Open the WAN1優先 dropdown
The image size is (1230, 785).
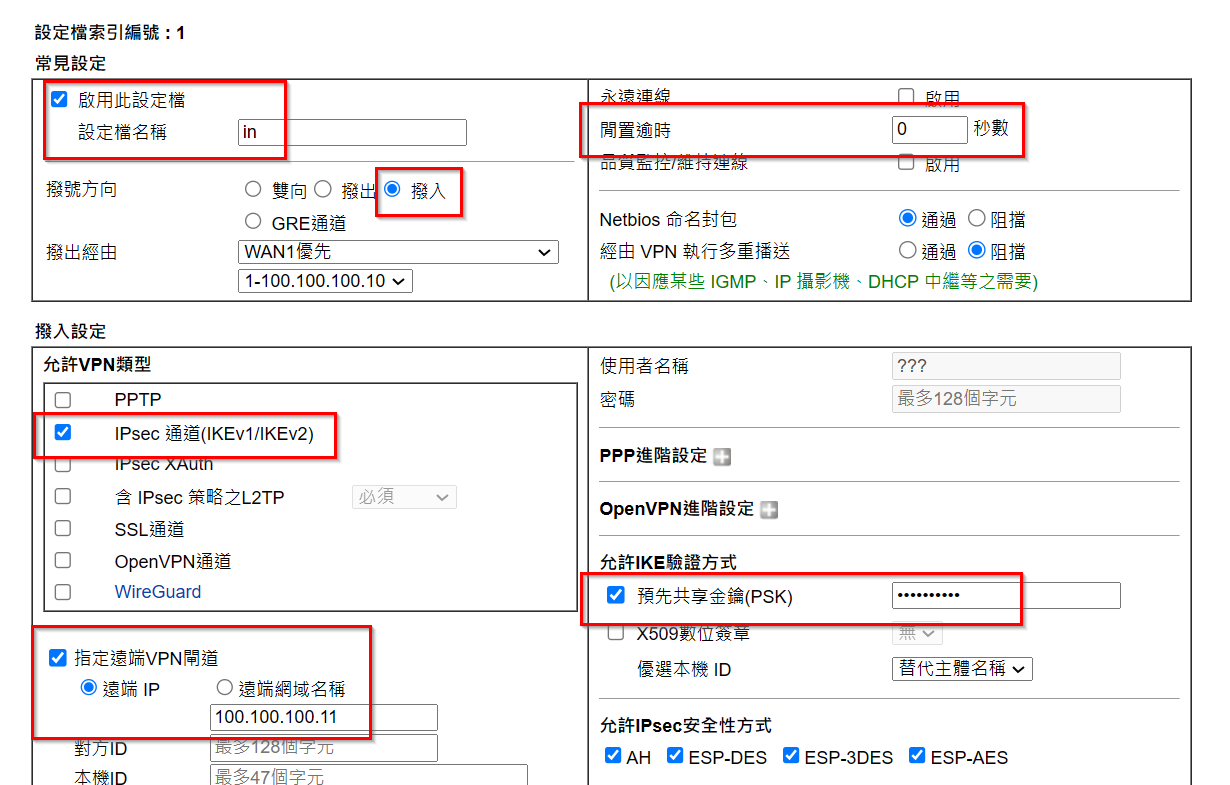pos(398,252)
